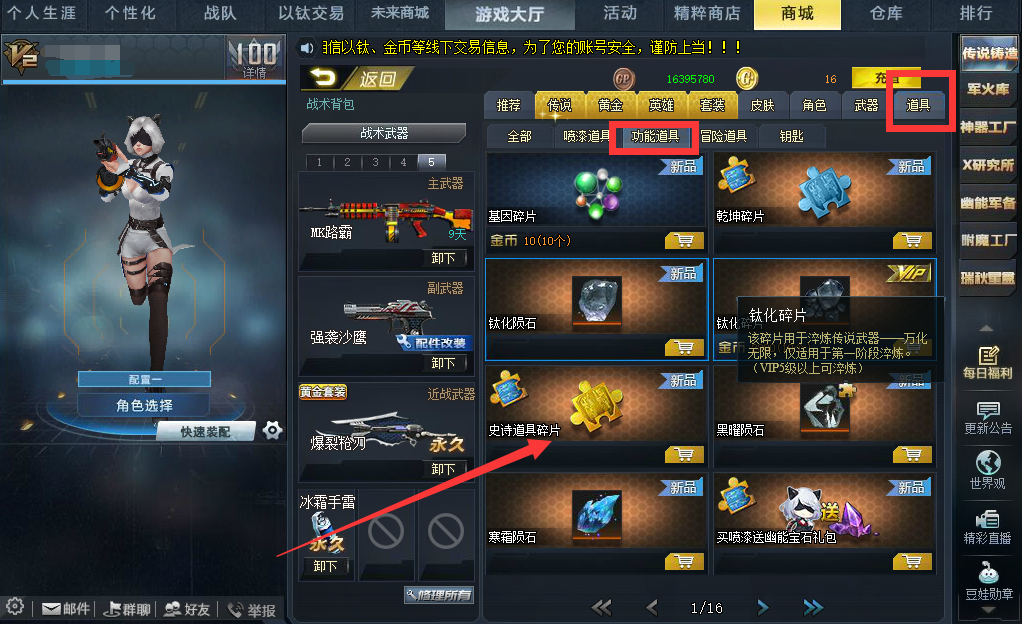Go to the next shop page

763,608
